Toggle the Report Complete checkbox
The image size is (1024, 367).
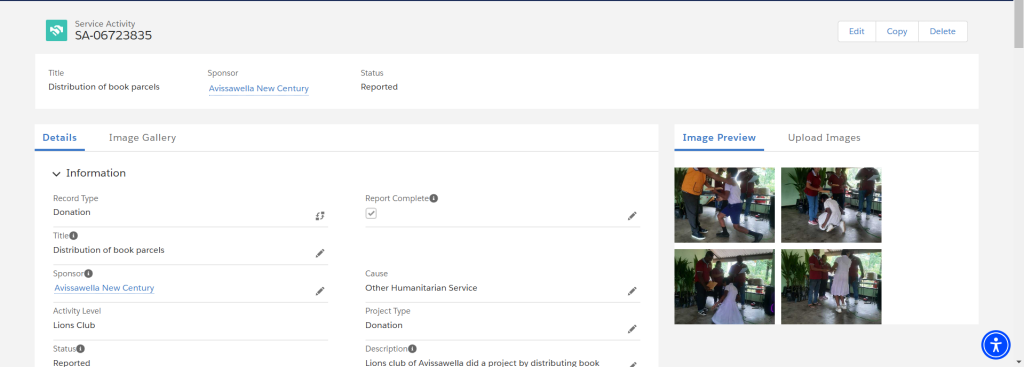point(371,214)
